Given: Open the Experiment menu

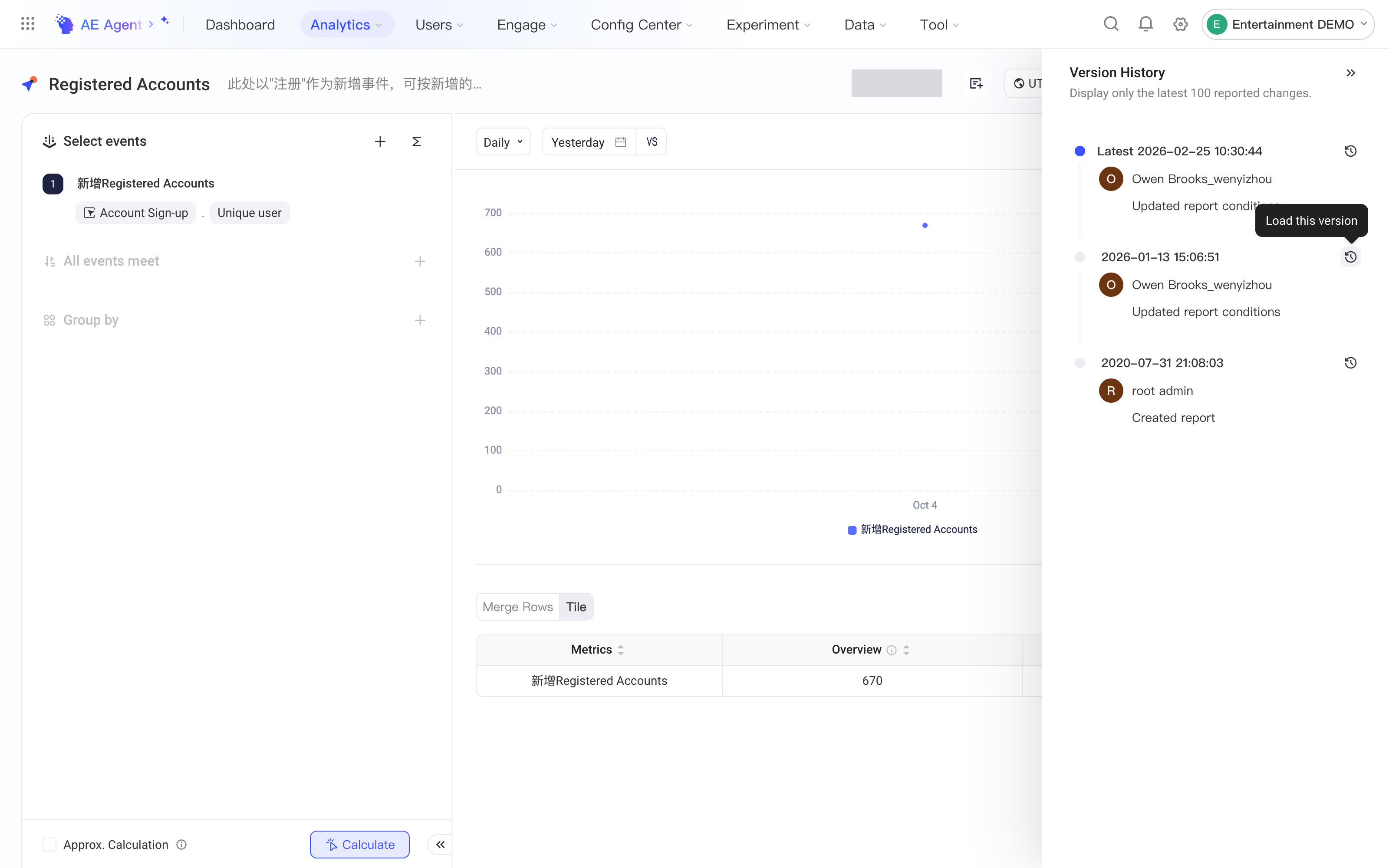Looking at the screenshot, I should tap(769, 24).
